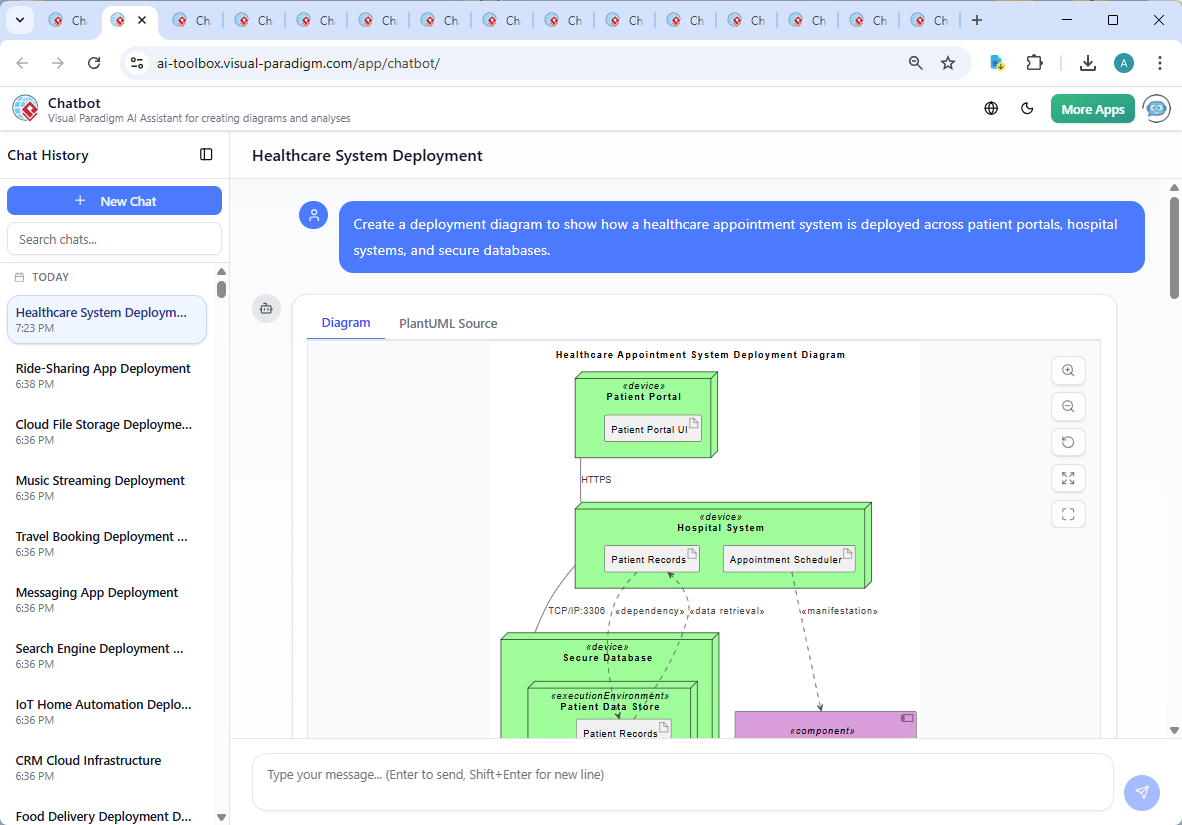The height and width of the screenshot is (825, 1182).
Task: Zoom in on the deployment diagram
Action: [x=1068, y=370]
